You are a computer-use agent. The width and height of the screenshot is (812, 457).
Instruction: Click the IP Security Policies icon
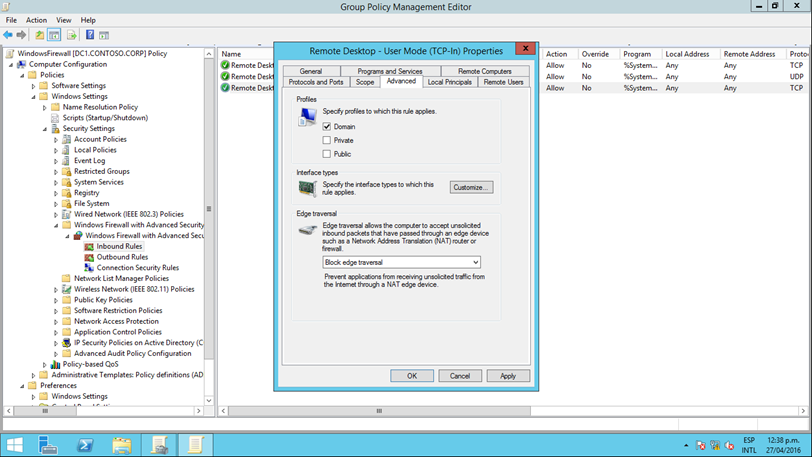coord(67,342)
